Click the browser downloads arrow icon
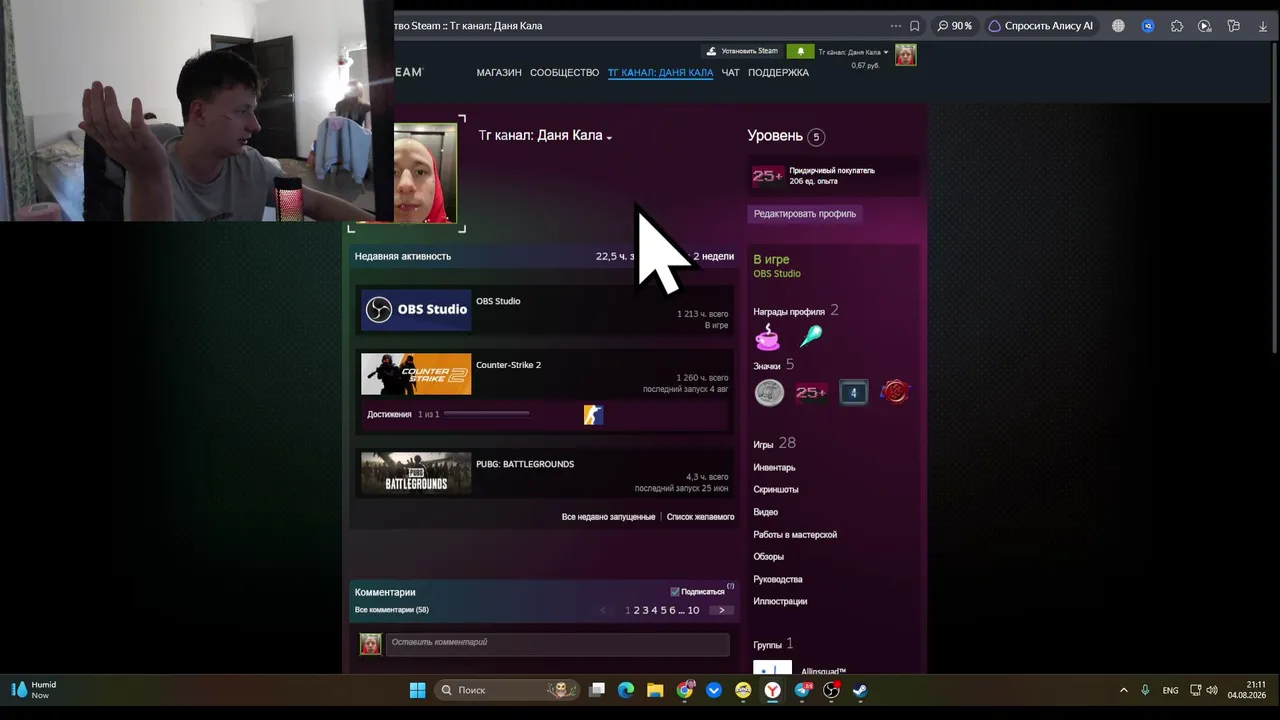This screenshot has width=1280, height=720. tap(1262, 26)
